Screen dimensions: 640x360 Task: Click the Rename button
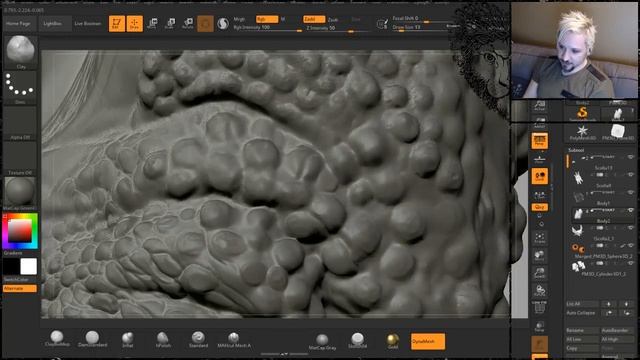pos(581,330)
